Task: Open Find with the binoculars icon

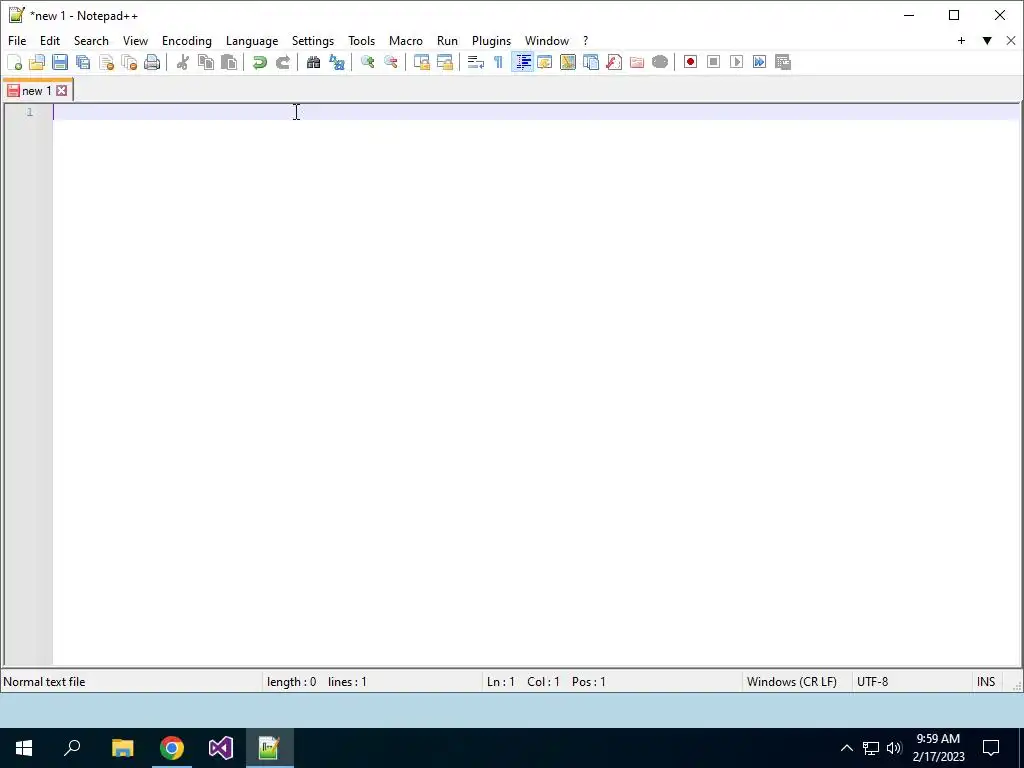Action: click(x=313, y=62)
